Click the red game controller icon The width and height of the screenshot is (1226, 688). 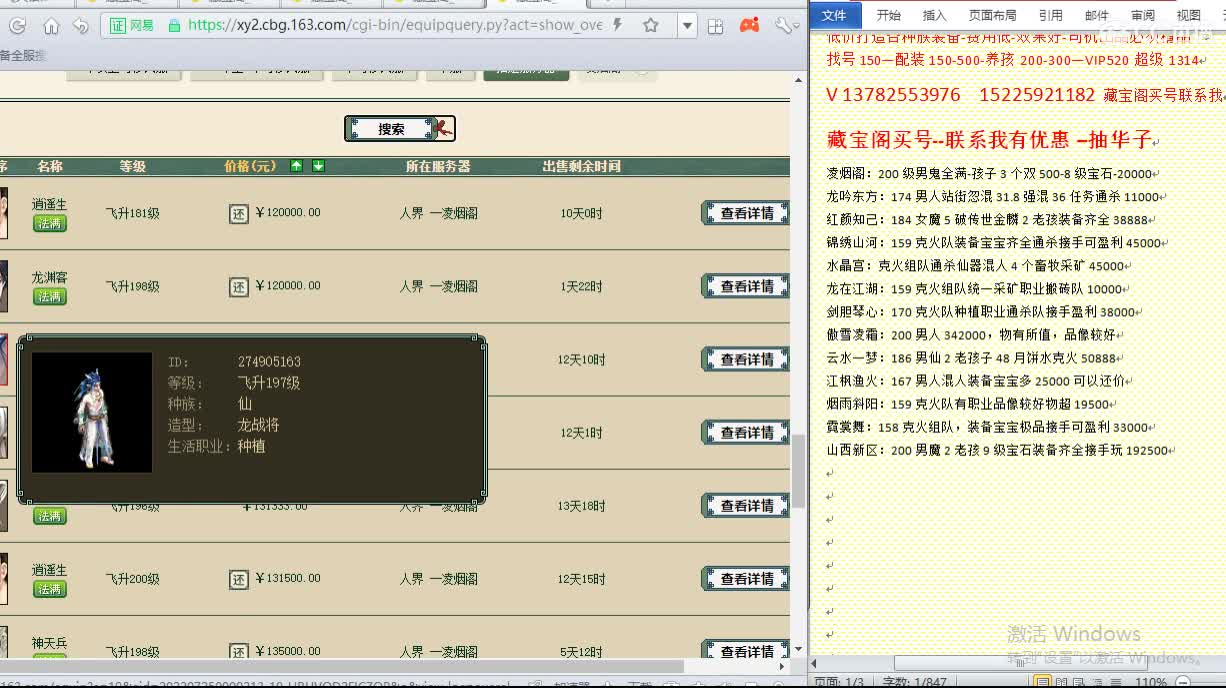pyautogui.click(x=748, y=25)
